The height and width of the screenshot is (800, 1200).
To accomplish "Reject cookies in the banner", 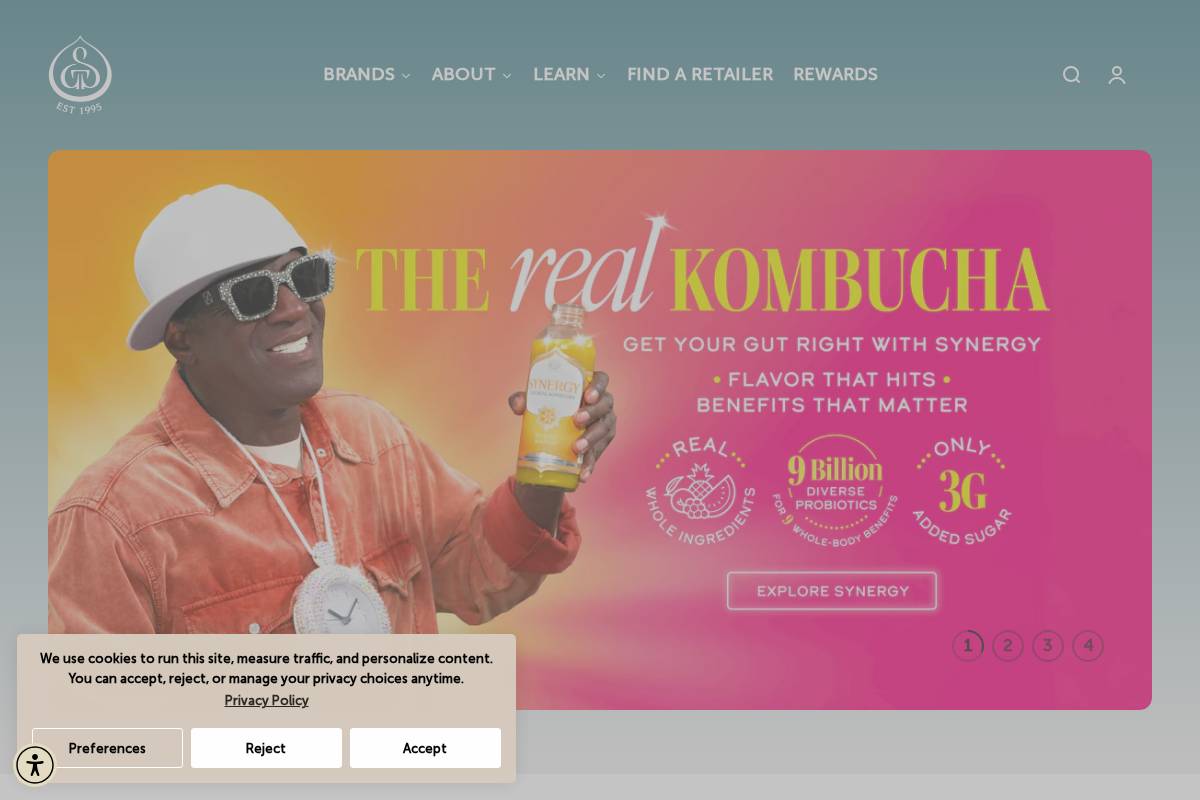I will tap(266, 748).
